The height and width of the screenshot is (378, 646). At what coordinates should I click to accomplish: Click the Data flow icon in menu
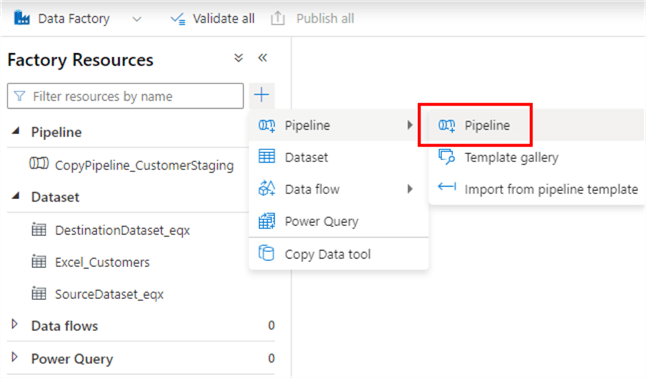267,188
